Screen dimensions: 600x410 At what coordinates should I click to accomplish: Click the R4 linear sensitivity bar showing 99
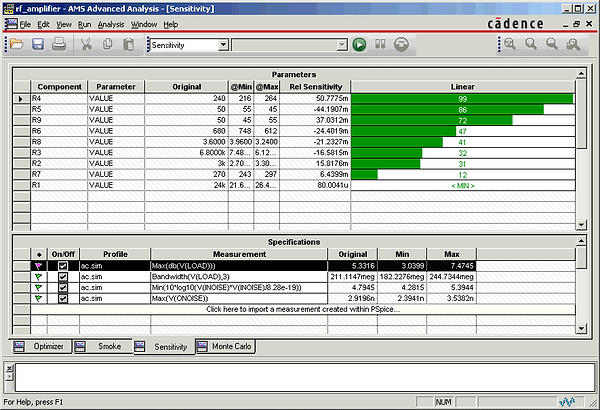click(463, 99)
